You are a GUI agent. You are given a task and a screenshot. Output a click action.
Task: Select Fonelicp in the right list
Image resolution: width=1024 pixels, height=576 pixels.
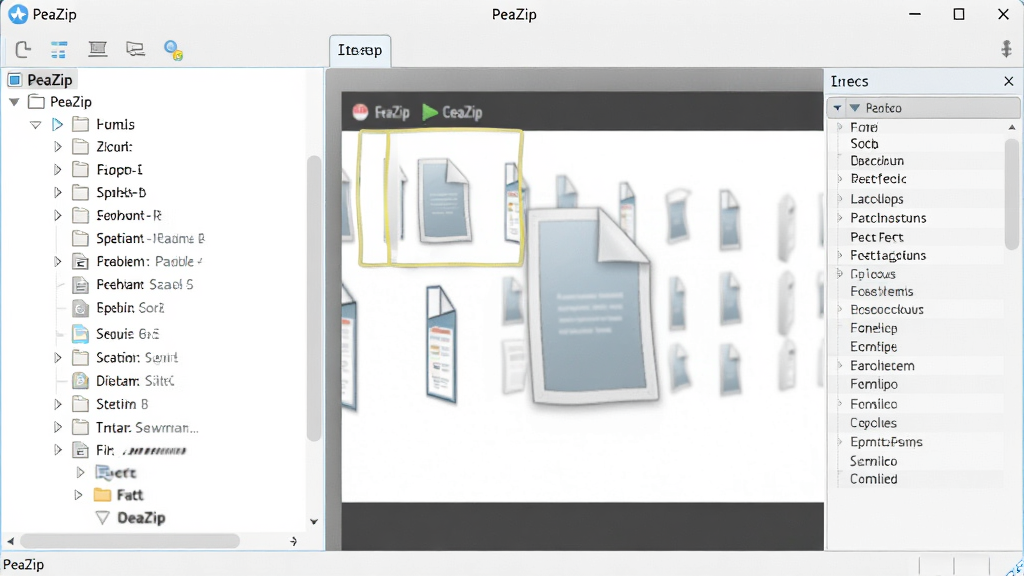click(x=874, y=328)
